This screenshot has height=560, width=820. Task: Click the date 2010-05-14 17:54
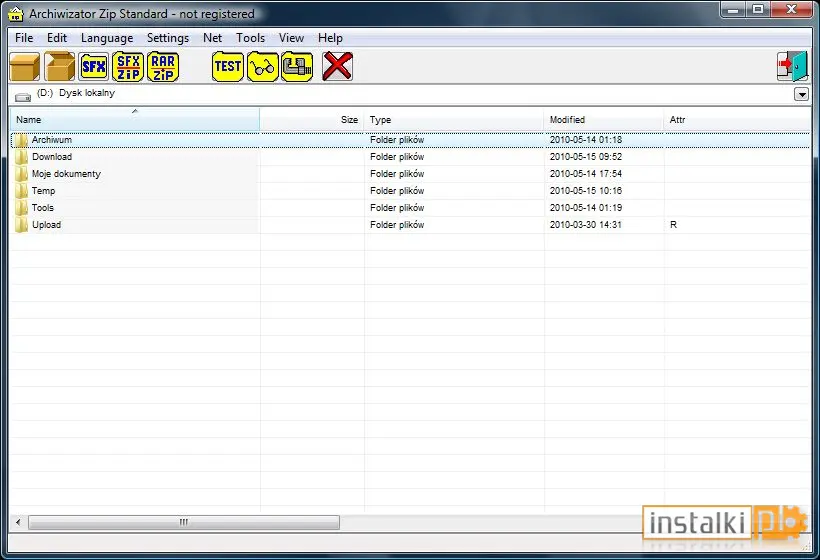click(586, 174)
